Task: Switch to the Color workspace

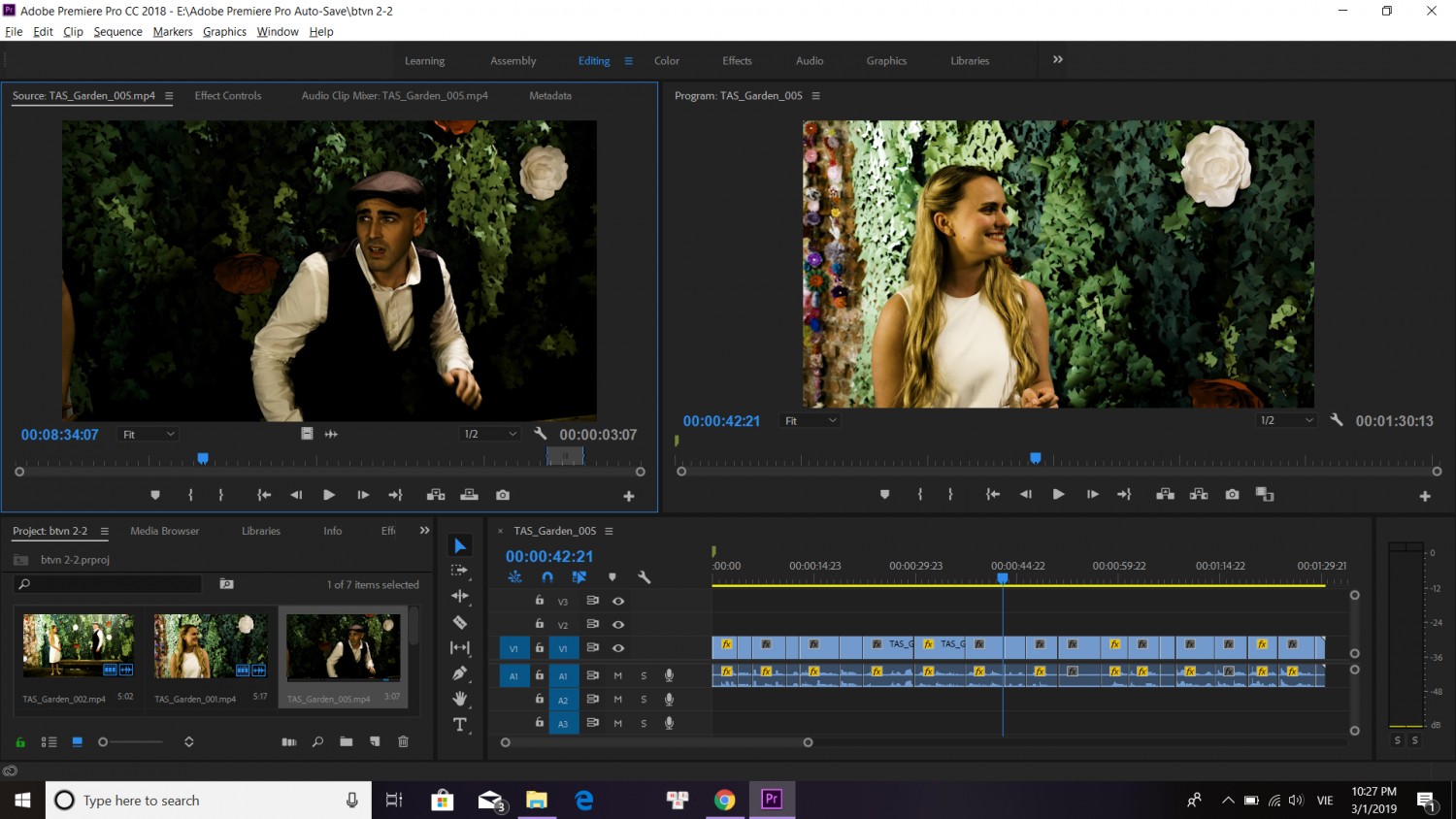Action: (x=667, y=61)
